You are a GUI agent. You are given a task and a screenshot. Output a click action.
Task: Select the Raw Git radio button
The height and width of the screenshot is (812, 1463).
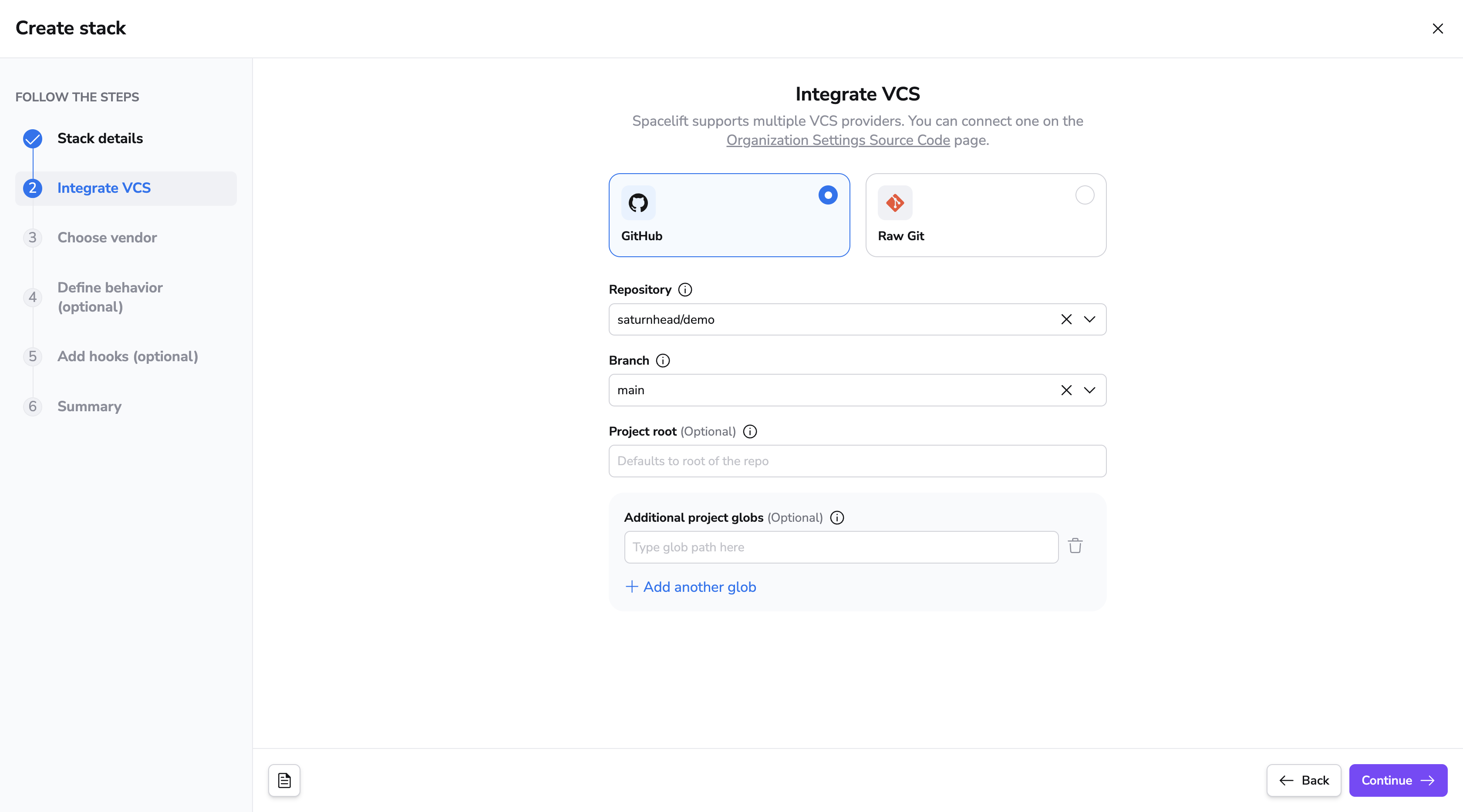(1084, 195)
